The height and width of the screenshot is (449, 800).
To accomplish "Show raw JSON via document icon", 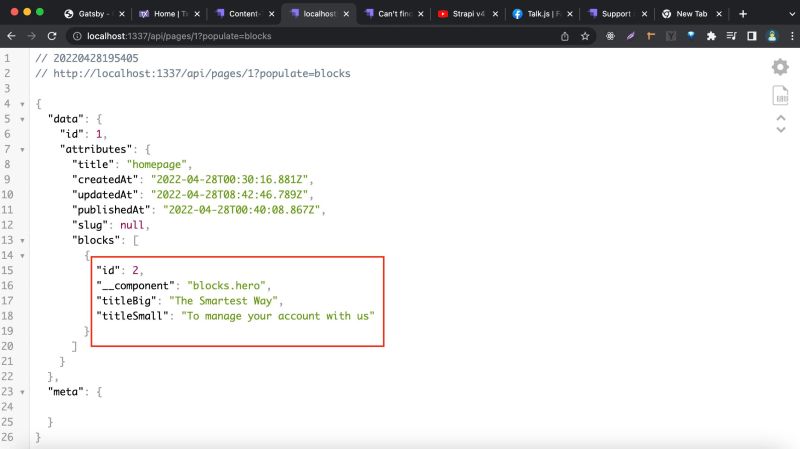I will pyautogui.click(x=781, y=95).
